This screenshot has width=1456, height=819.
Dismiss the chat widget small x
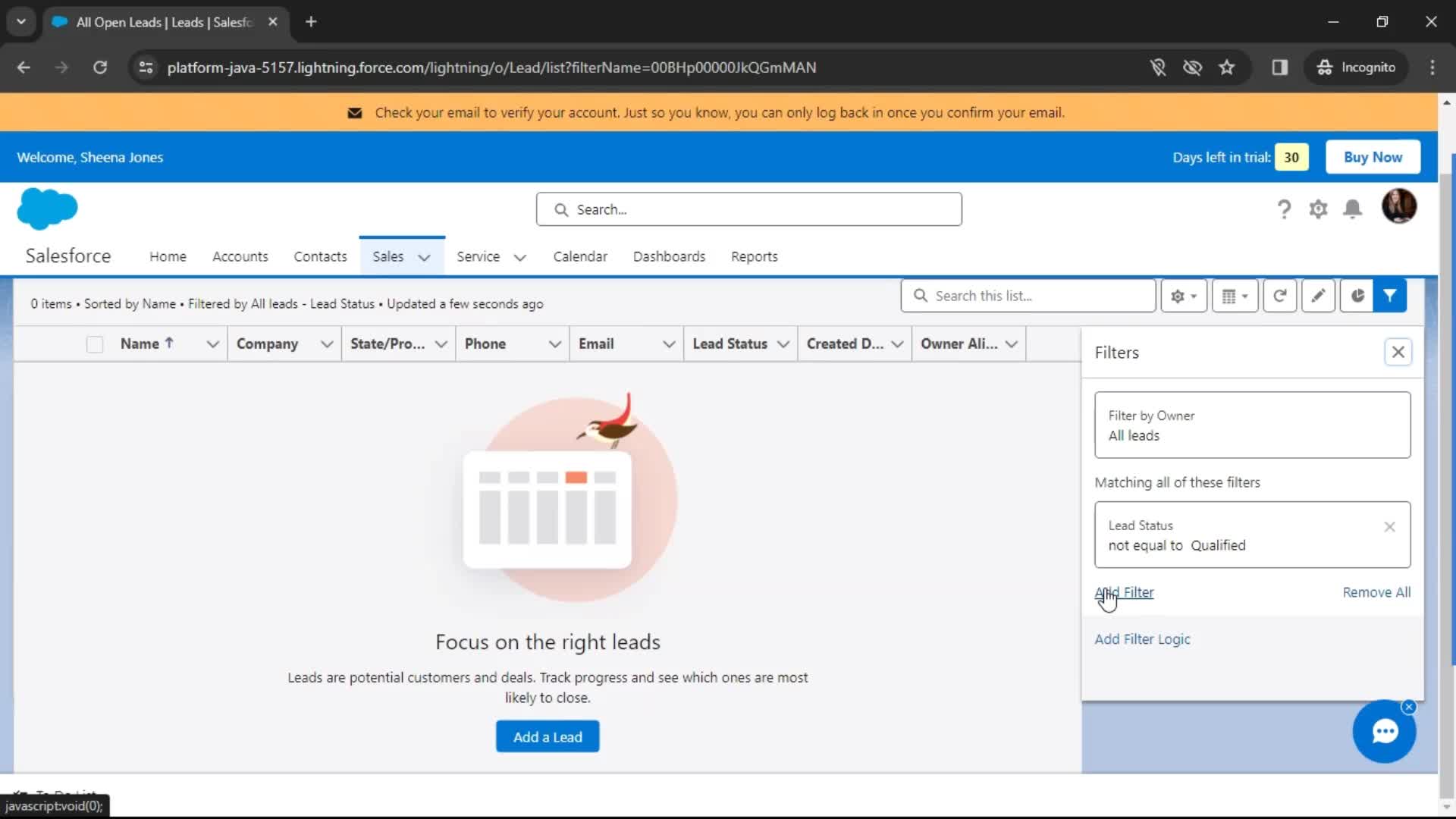(1408, 707)
